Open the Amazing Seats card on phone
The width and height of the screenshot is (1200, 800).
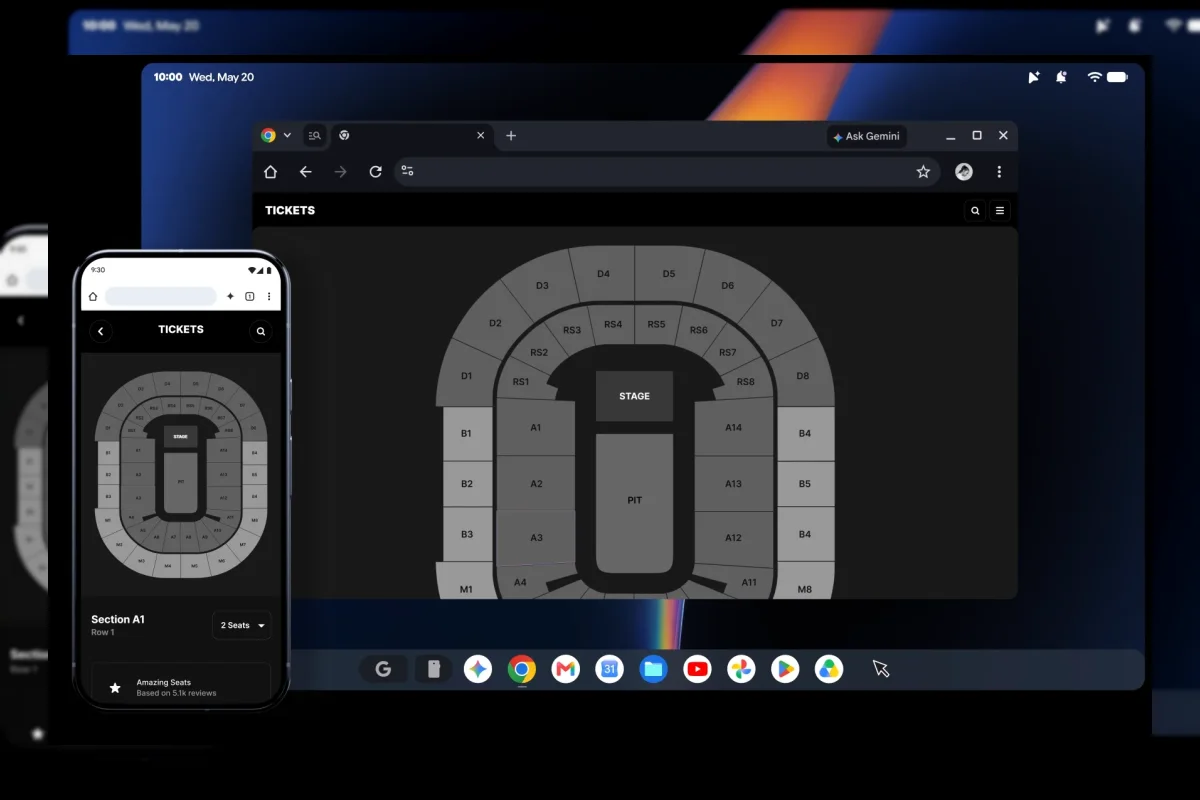pyautogui.click(x=181, y=687)
